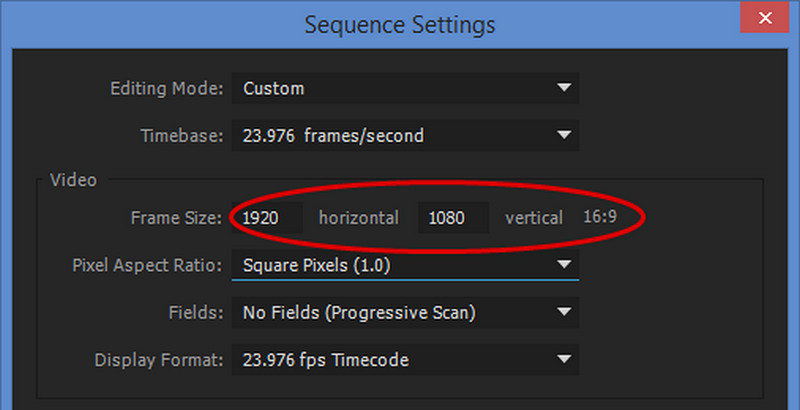
Task: Click the Sequence Settings title bar
Action: point(400,24)
